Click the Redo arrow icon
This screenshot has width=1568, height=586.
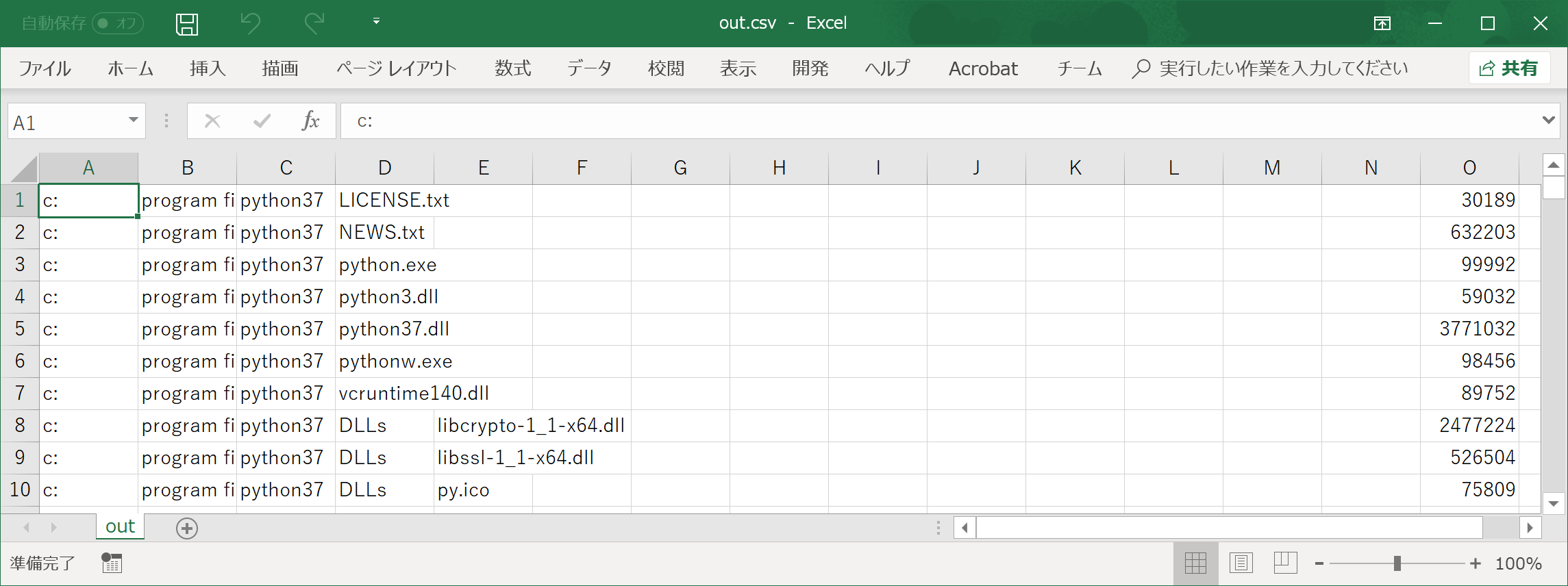tap(314, 24)
